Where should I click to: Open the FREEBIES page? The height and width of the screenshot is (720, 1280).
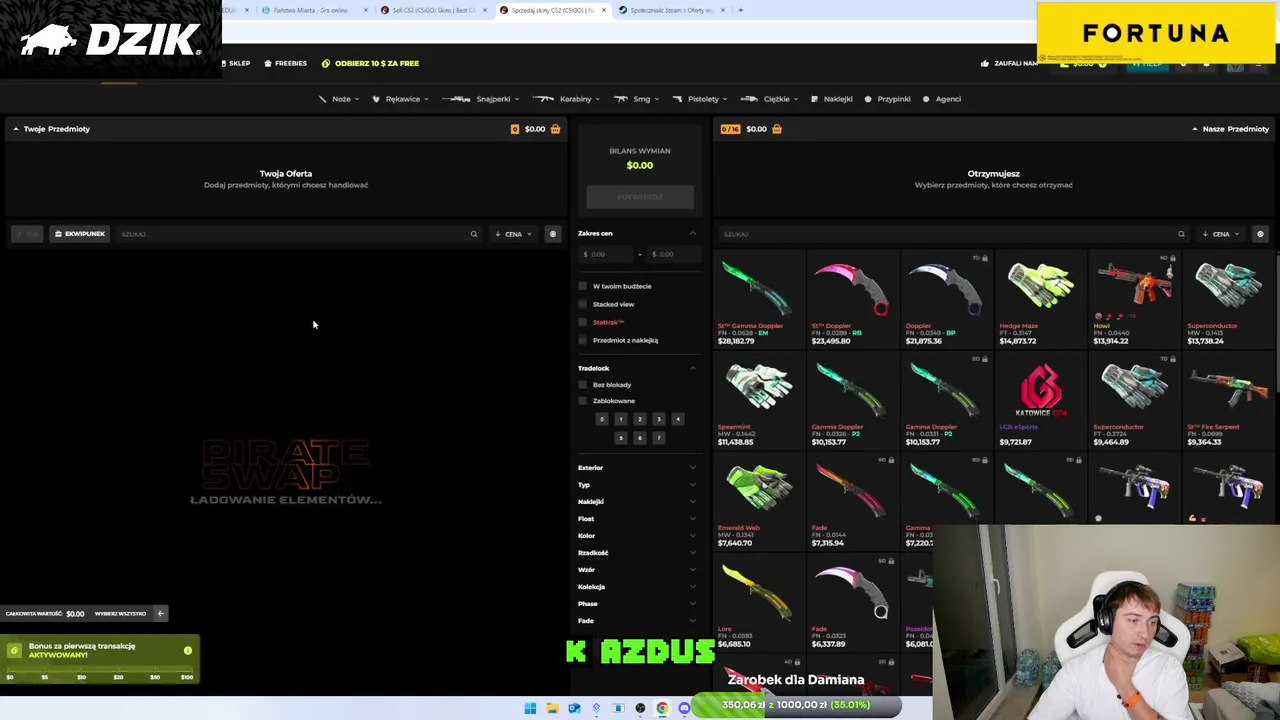286,63
